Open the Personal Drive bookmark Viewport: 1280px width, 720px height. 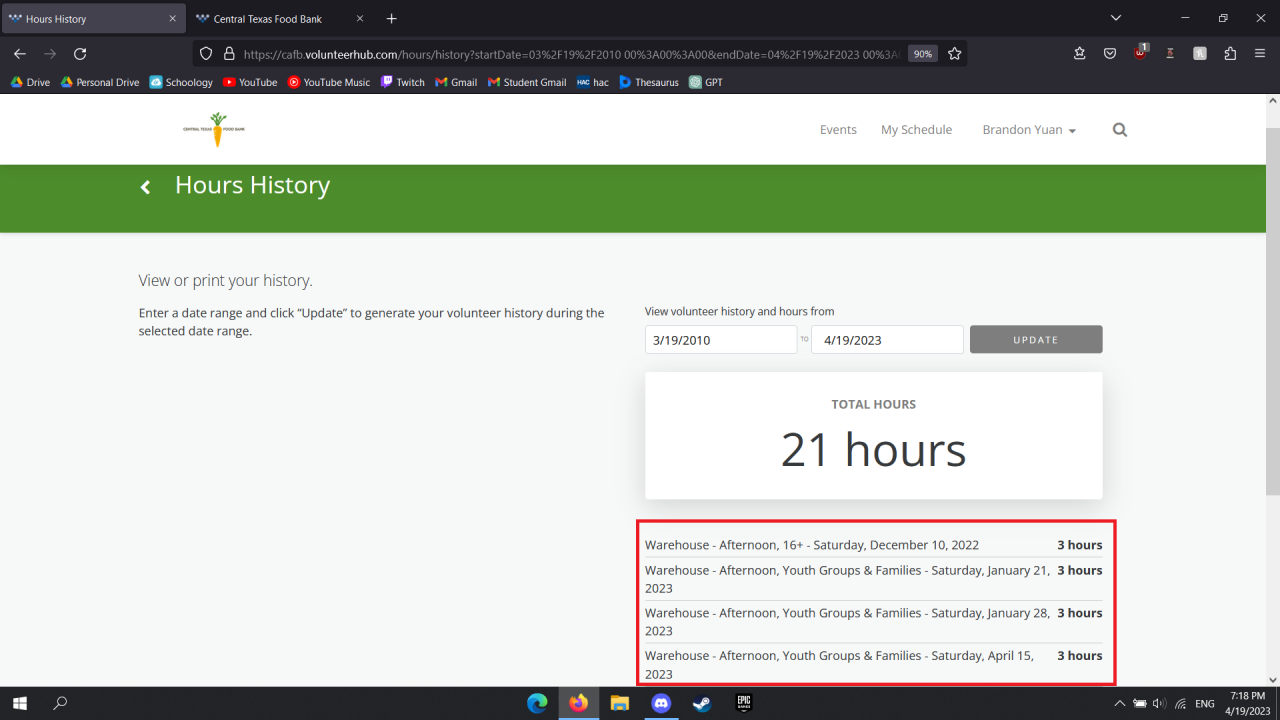100,82
